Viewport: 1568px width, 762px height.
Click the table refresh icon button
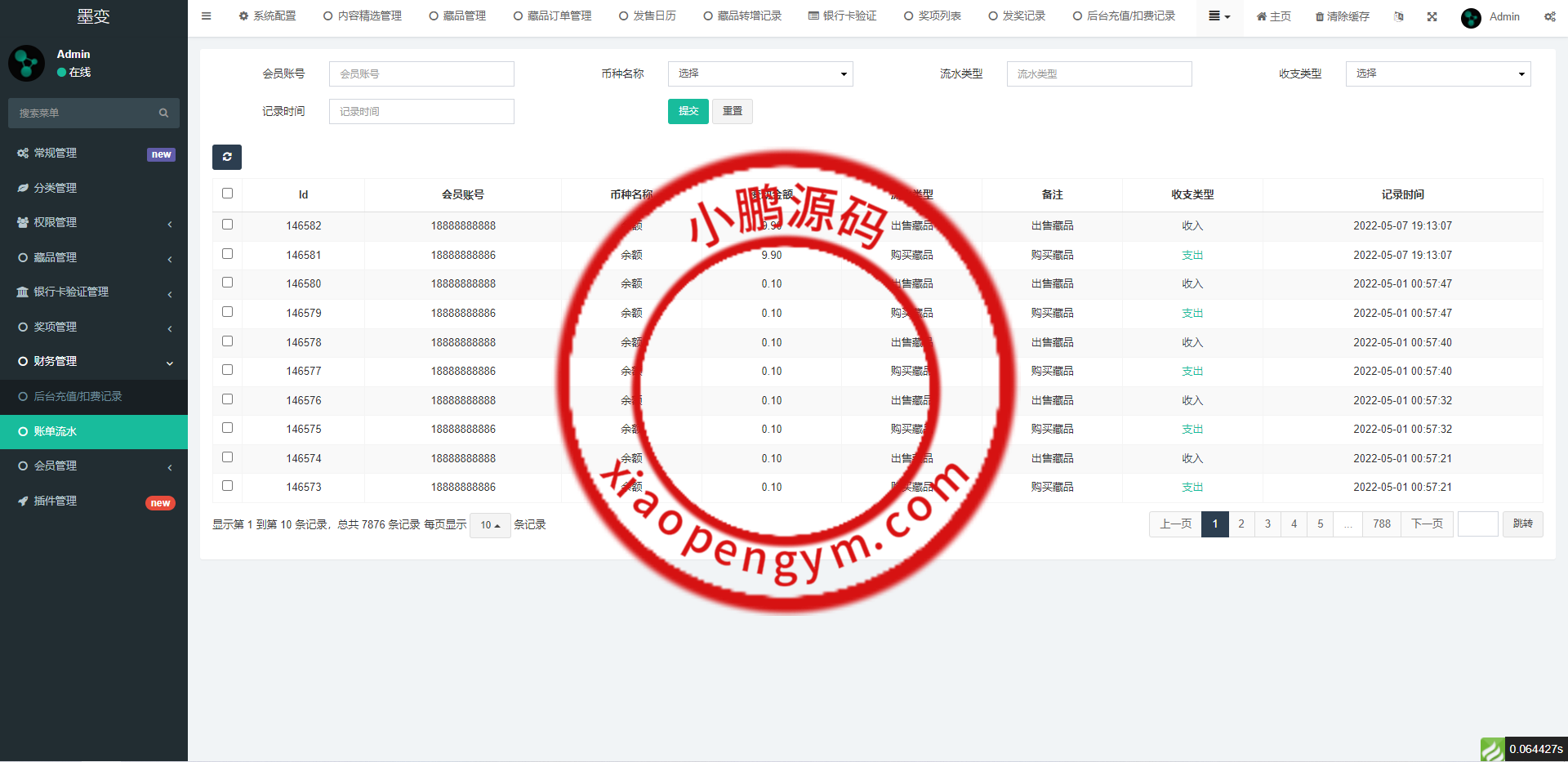227,157
